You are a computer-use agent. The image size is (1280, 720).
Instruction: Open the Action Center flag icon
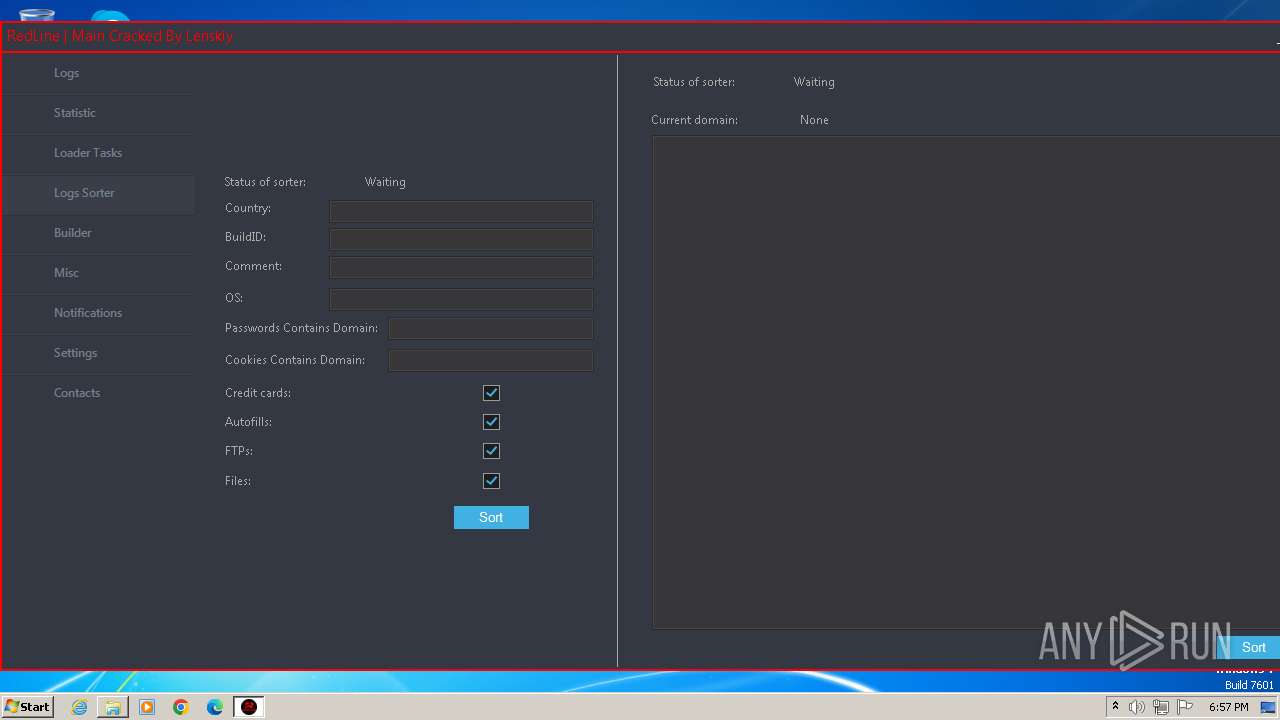pos(1185,707)
